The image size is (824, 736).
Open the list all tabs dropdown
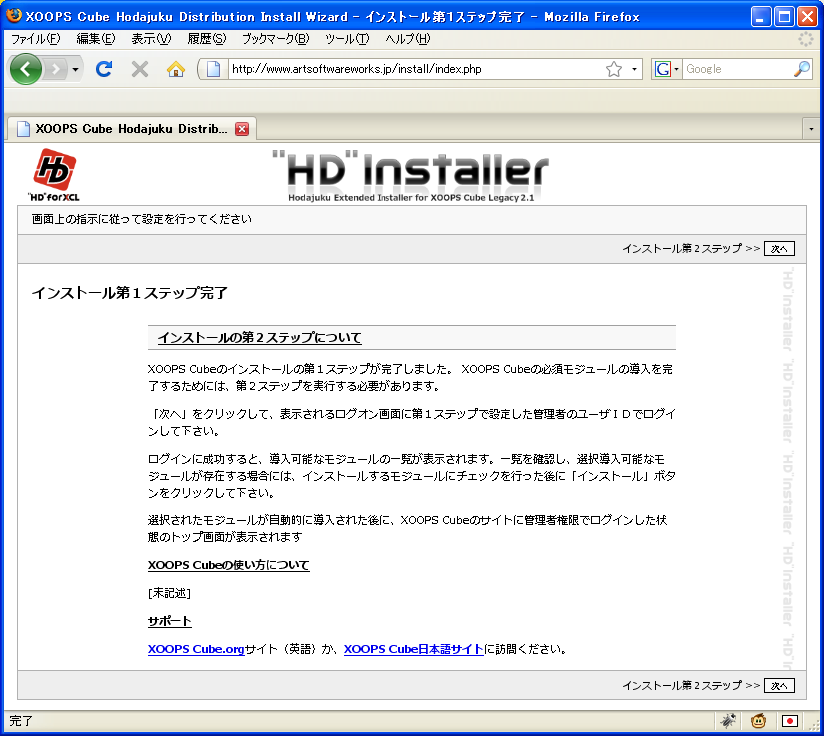pyautogui.click(x=811, y=129)
